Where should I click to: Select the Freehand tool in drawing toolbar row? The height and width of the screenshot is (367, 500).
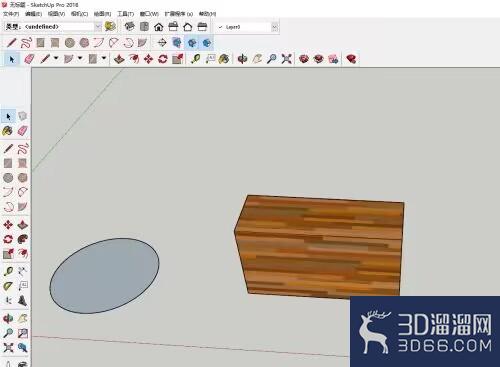pos(26,43)
